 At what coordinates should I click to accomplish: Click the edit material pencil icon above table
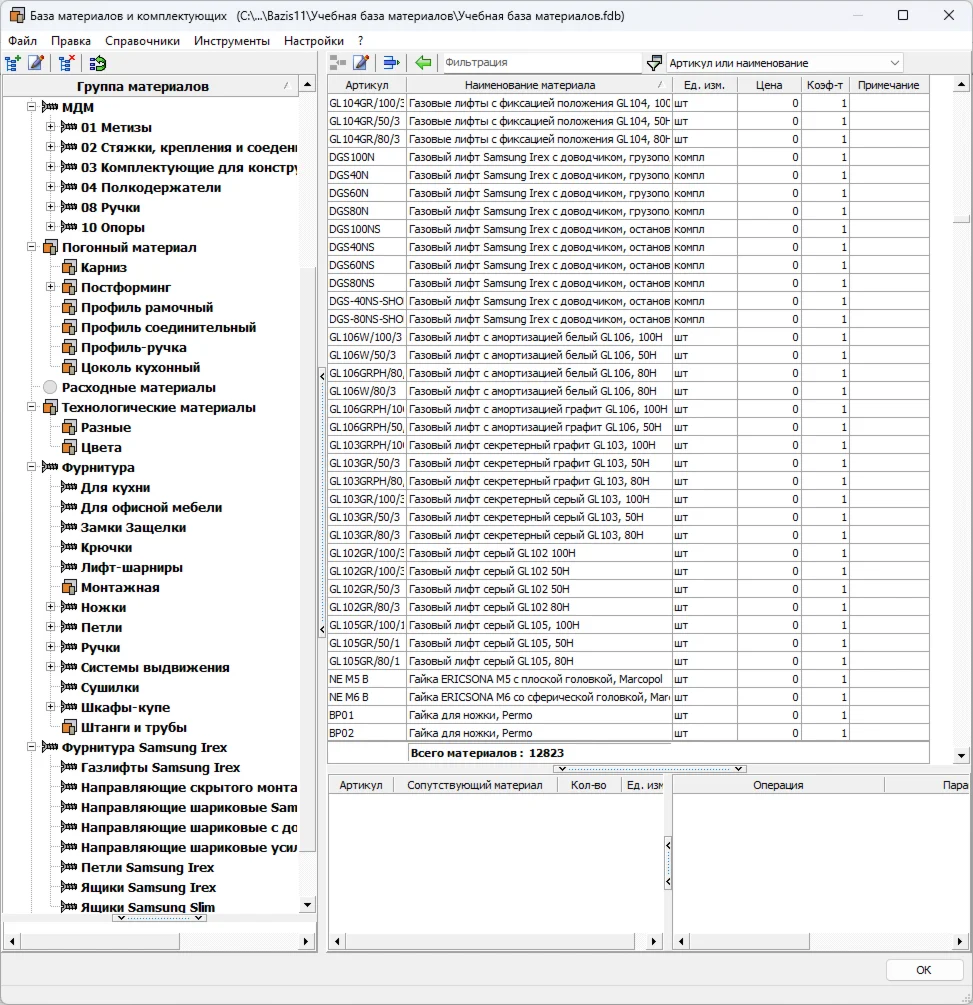coord(361,63)
